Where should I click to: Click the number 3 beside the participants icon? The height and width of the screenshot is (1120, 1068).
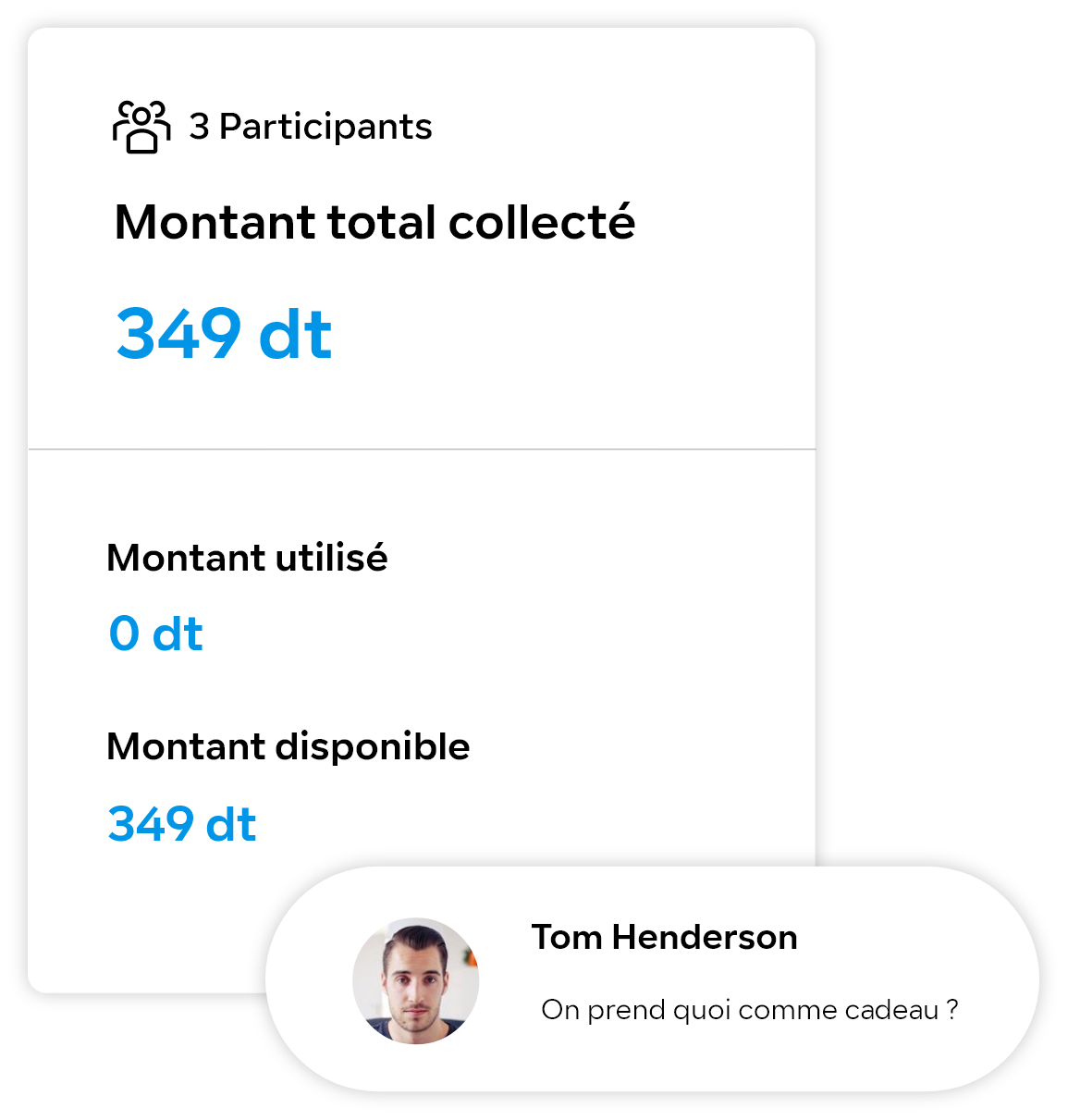(x=199, y=128)
